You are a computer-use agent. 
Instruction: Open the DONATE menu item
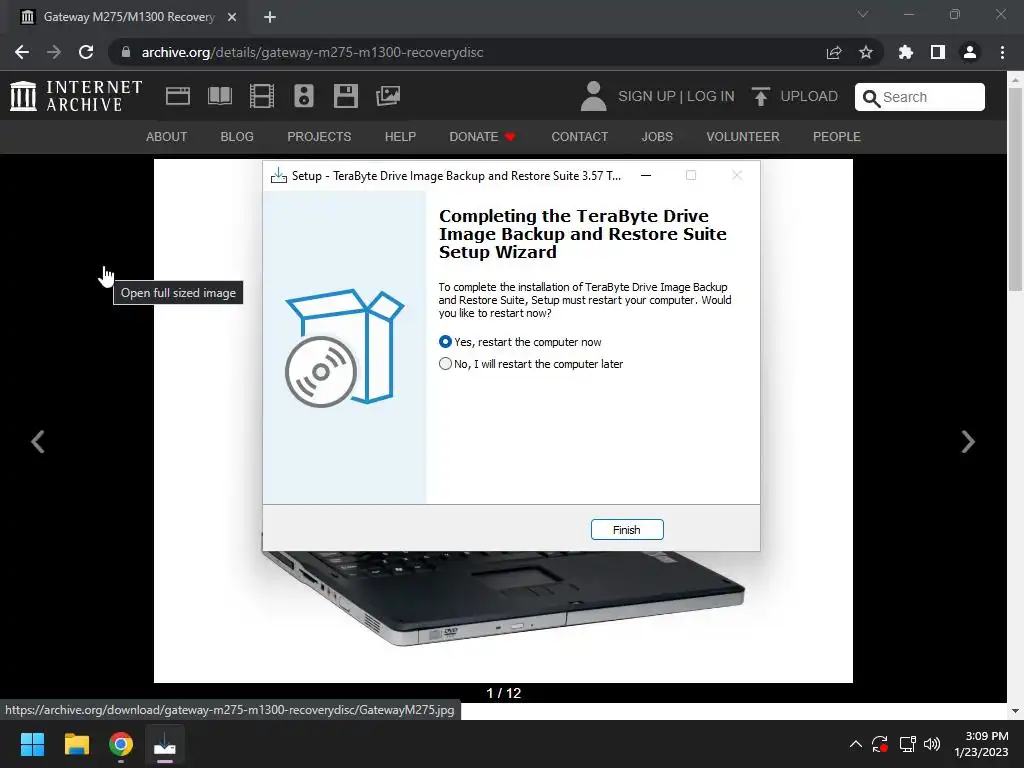[x=482, y=136]
